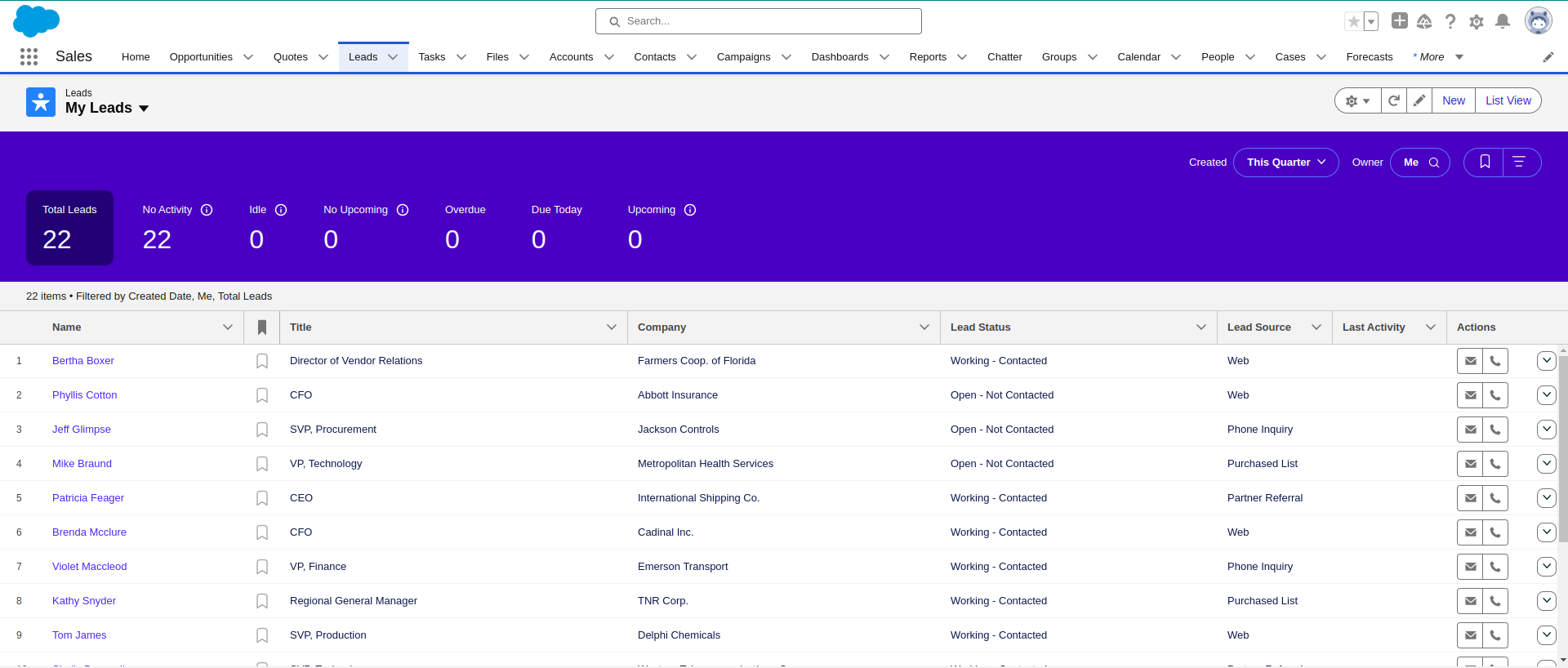Expand the Leads tab chevron
The image size is (1568, 668).
(x=393, y=57)
